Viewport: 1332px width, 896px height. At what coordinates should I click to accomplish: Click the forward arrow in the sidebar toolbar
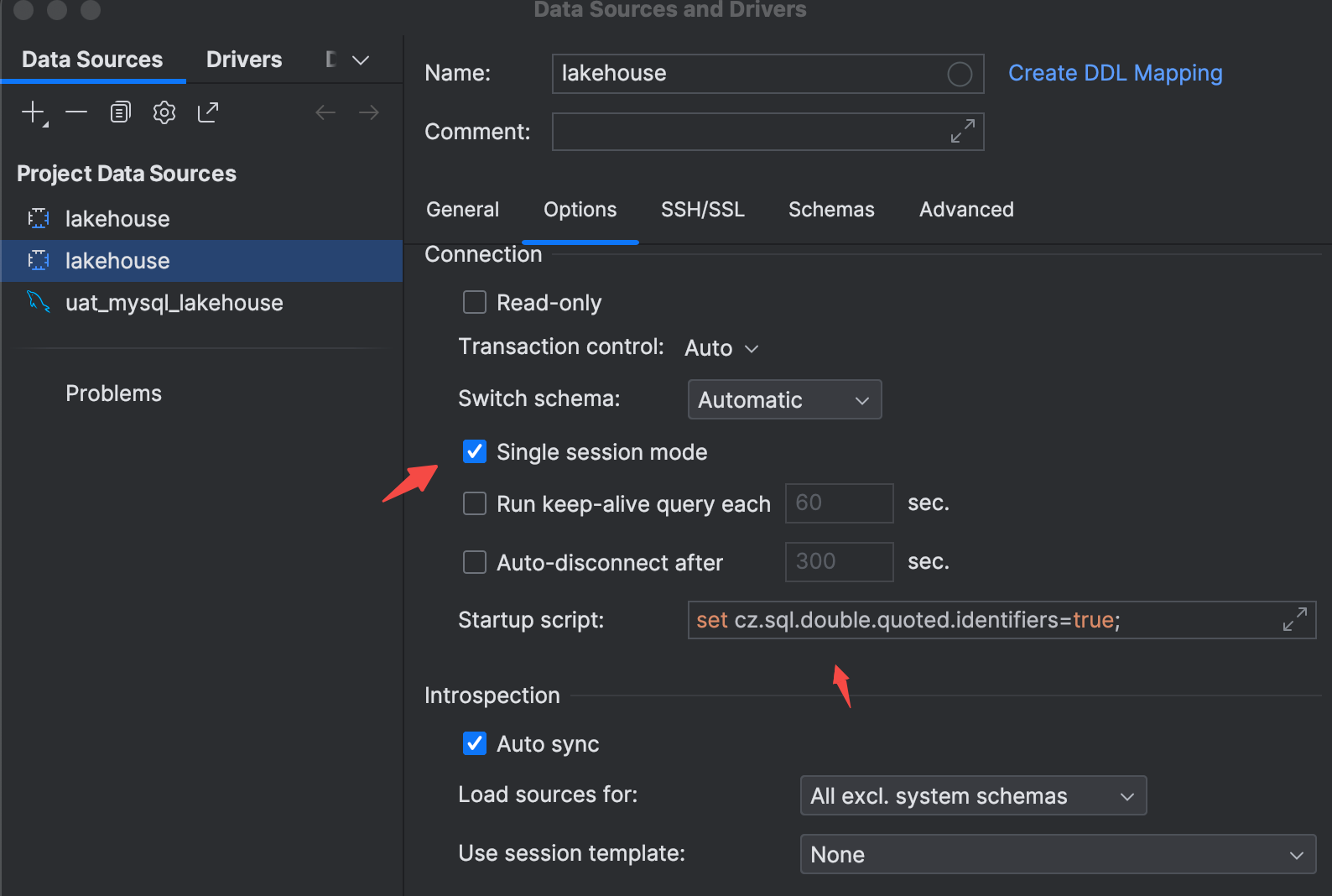(x=369, y=112)
